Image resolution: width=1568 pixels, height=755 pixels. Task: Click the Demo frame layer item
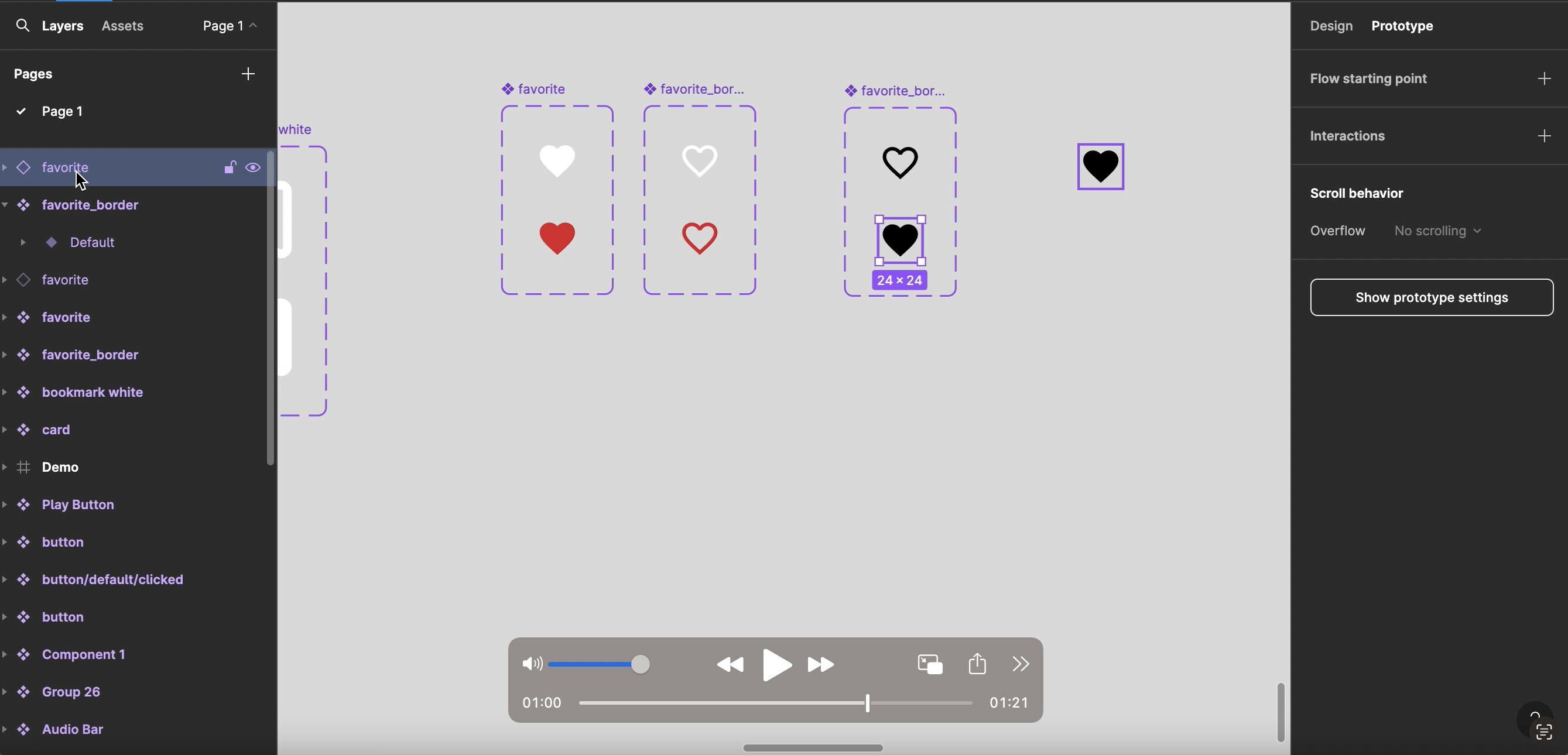[x=59, y=467]
